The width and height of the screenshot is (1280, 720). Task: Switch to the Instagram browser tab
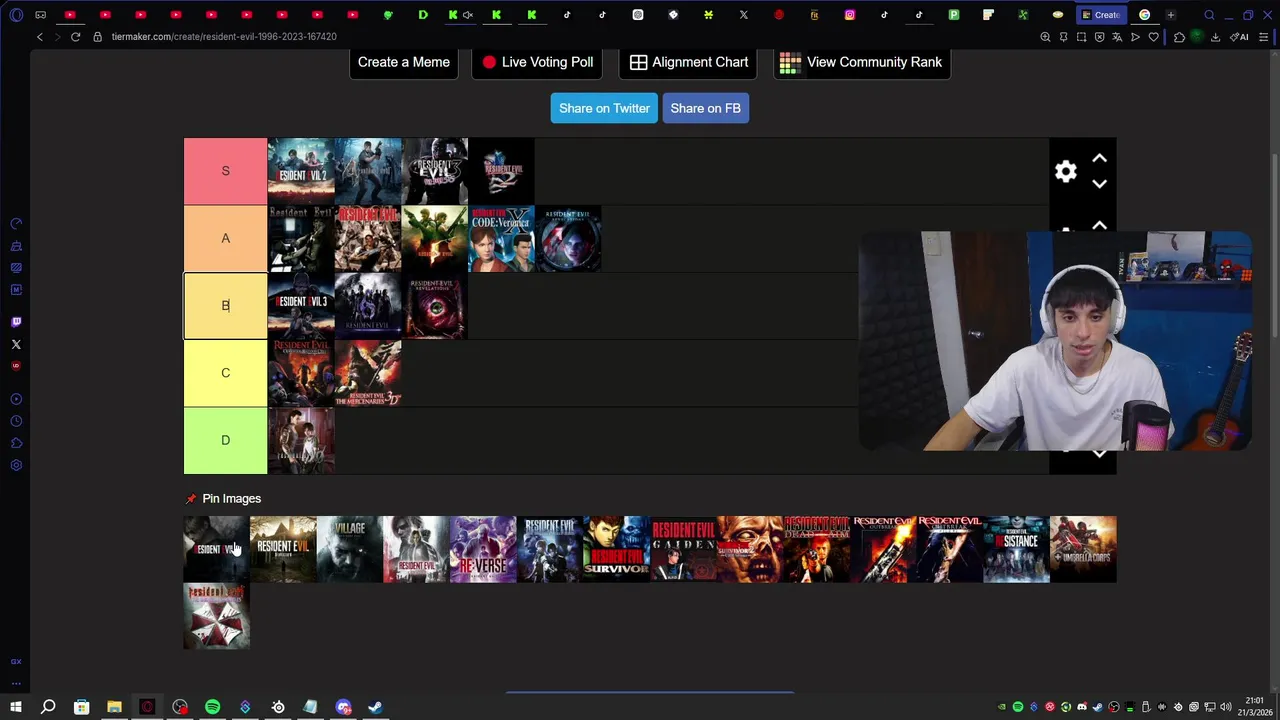[x=850, y=15]
